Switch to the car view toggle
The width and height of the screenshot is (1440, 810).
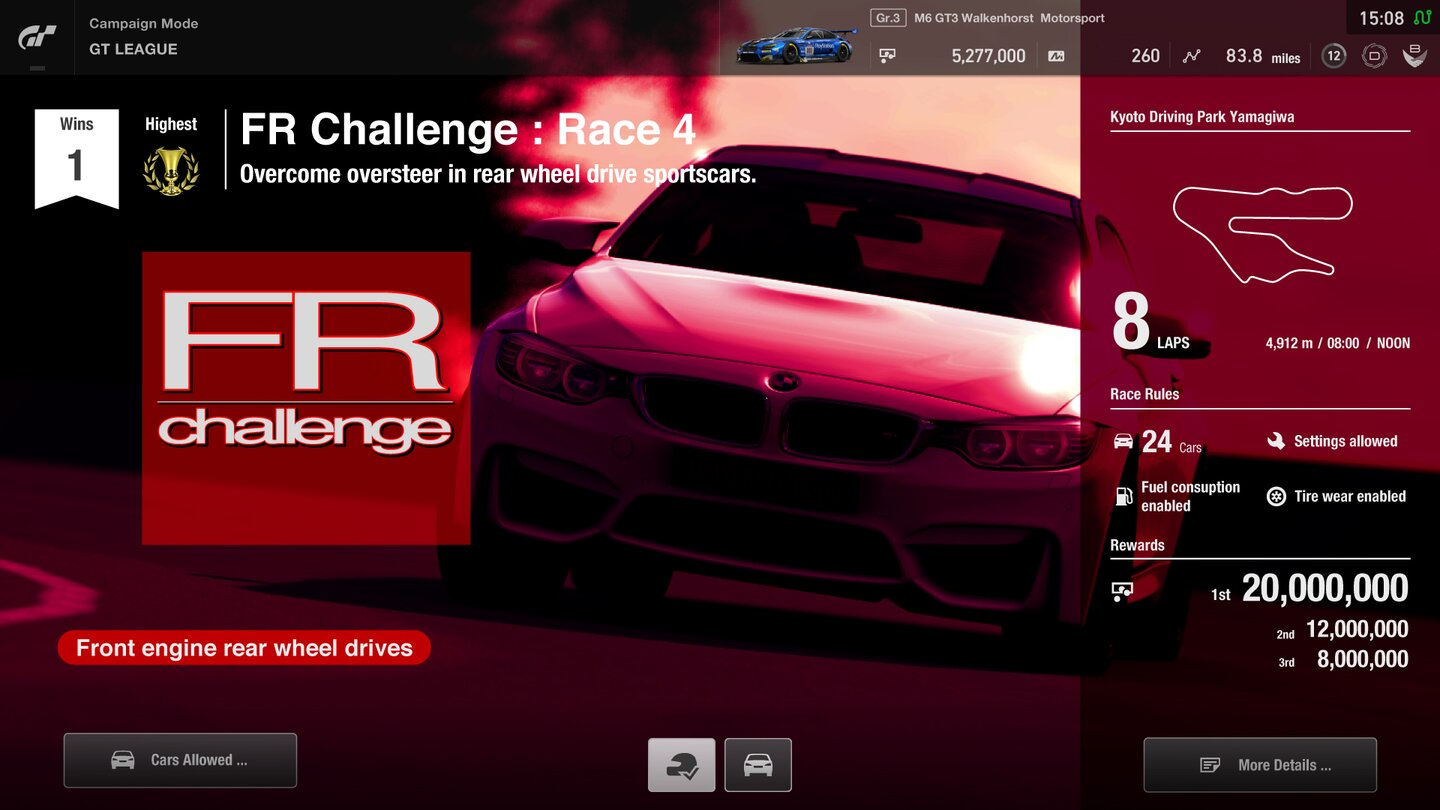coord(757,764)
